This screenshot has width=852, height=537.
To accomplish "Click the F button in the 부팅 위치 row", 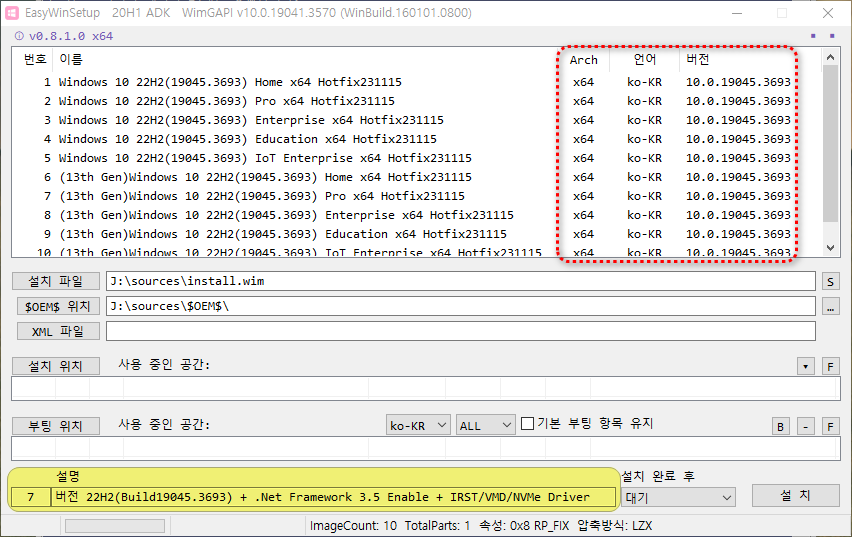I will [x=830, y=426].
